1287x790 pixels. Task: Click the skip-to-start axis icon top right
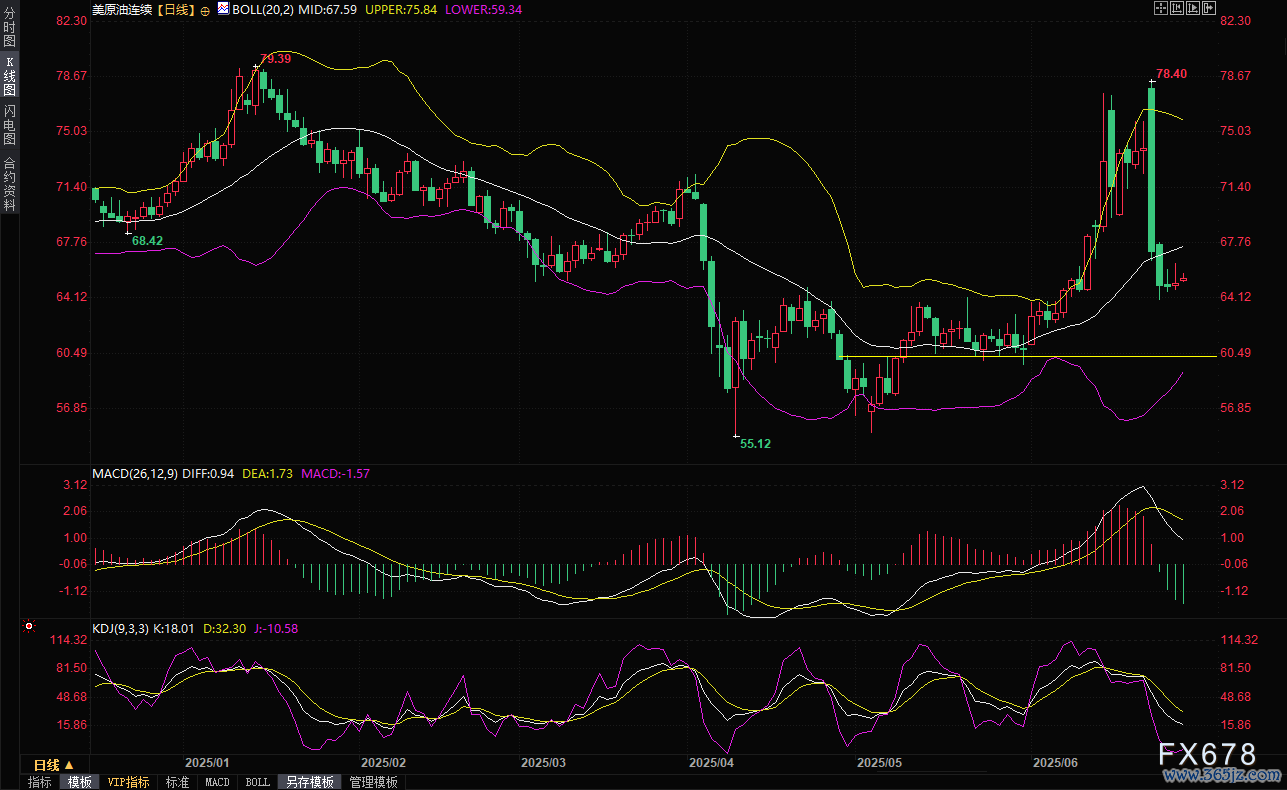1177,8
